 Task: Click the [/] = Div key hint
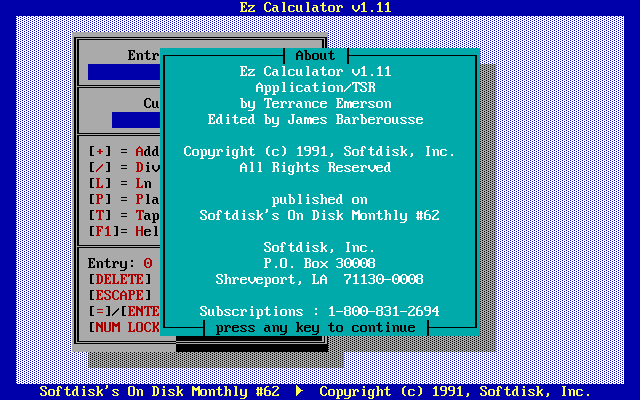pyautogui.click(x=124, y=167)
